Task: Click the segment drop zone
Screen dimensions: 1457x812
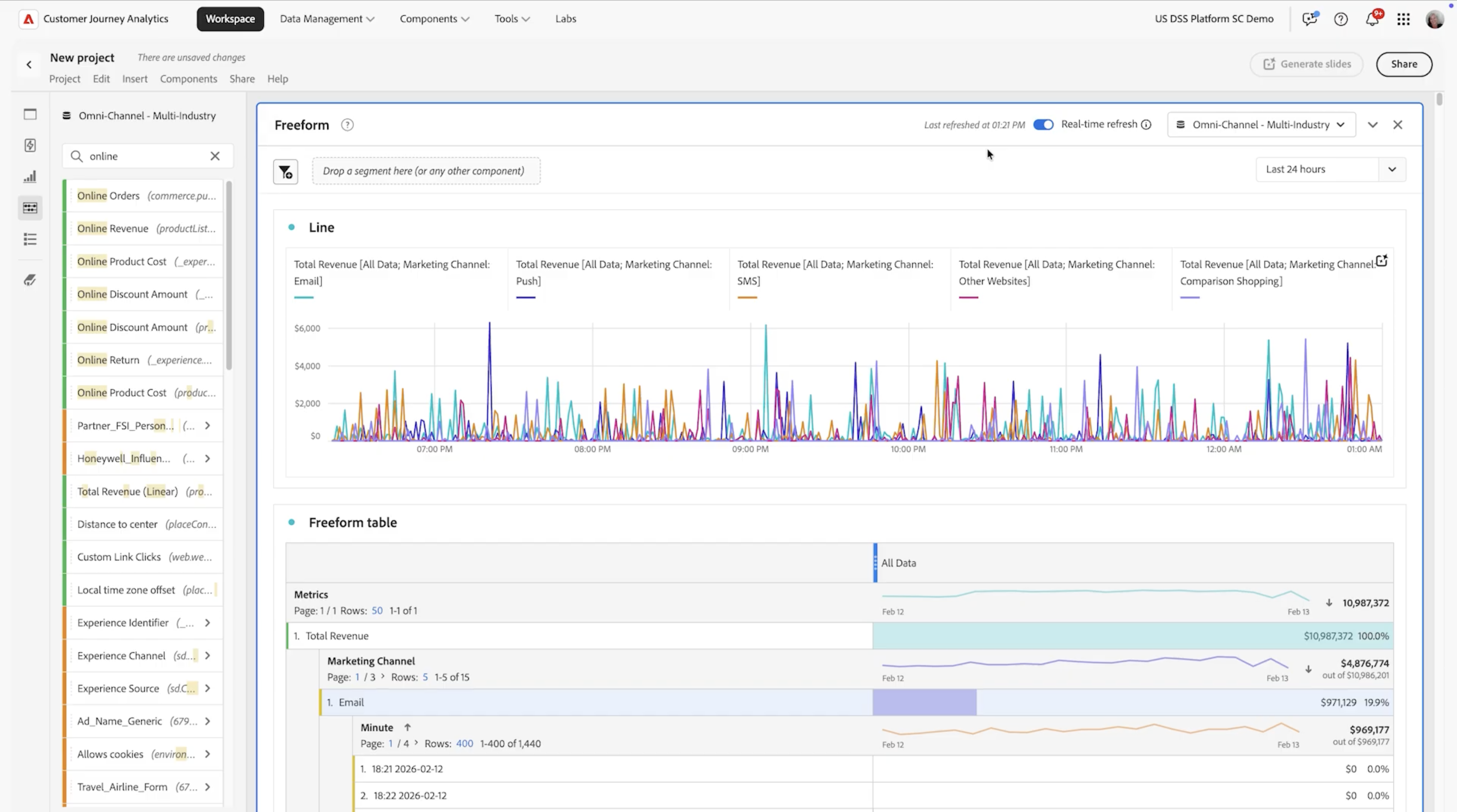Action: (426, 171)
